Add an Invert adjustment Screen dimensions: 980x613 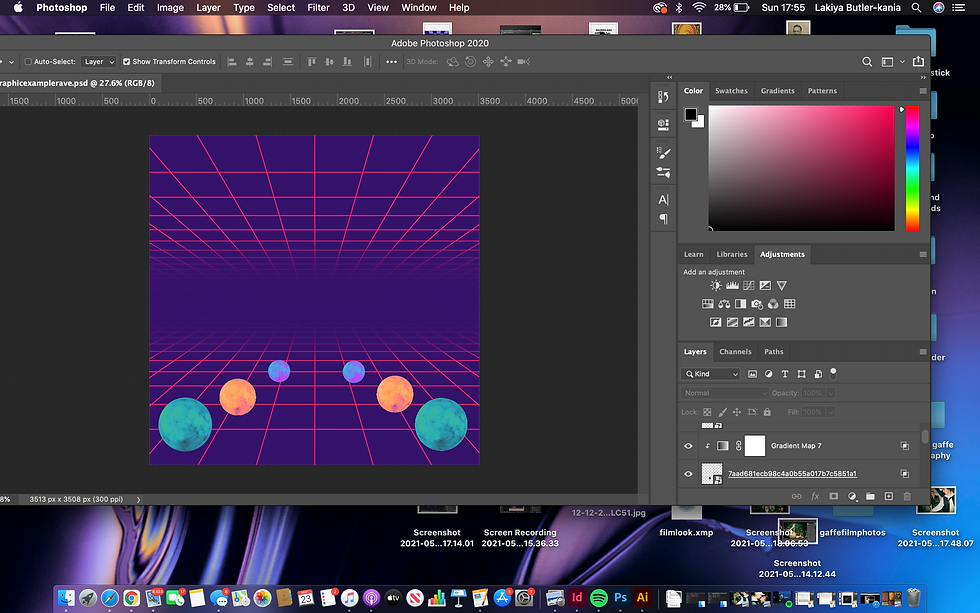[x=716, y=322]
